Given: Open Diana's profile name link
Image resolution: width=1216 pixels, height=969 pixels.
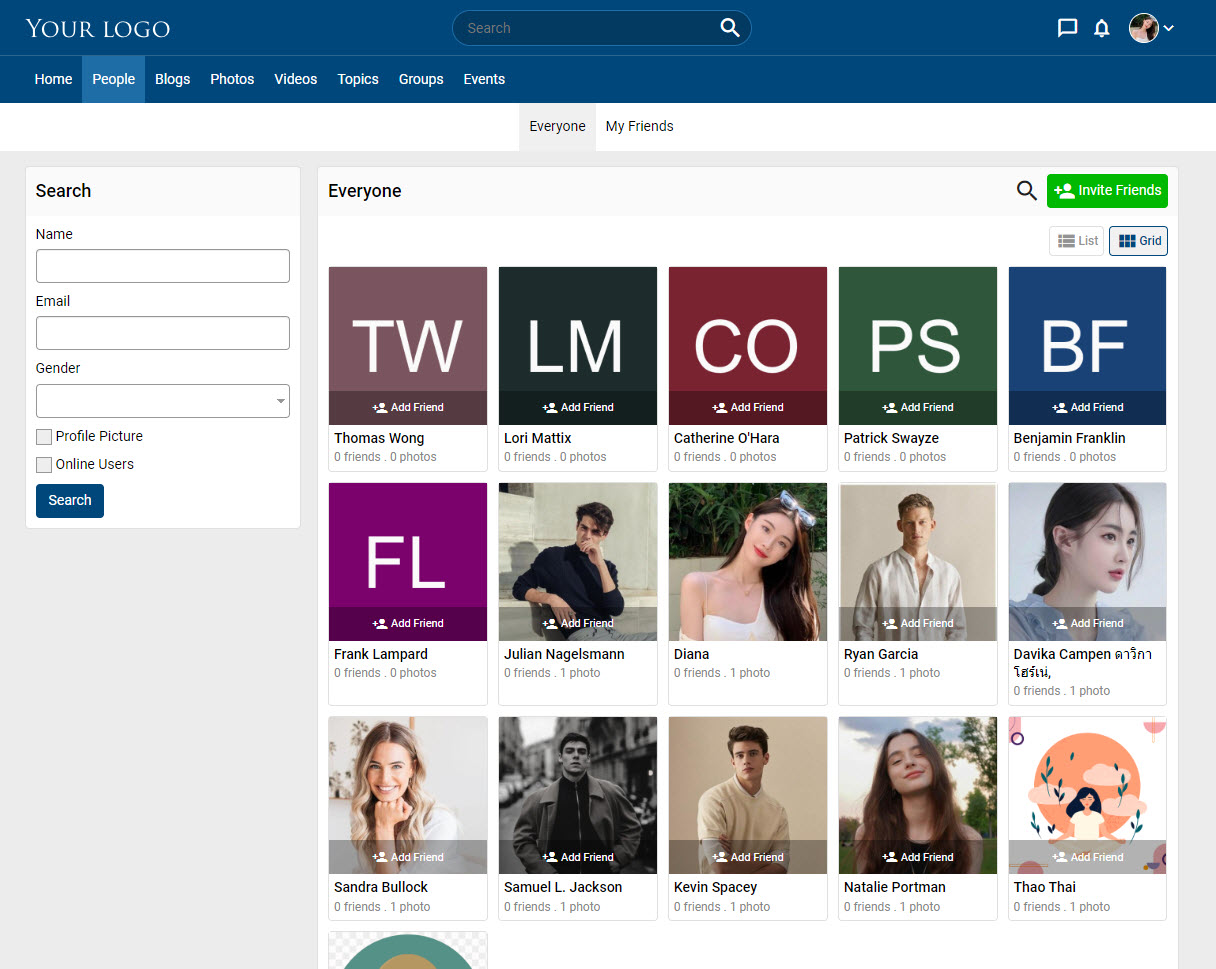Looking at the screenshot, I should pos(692,654).
